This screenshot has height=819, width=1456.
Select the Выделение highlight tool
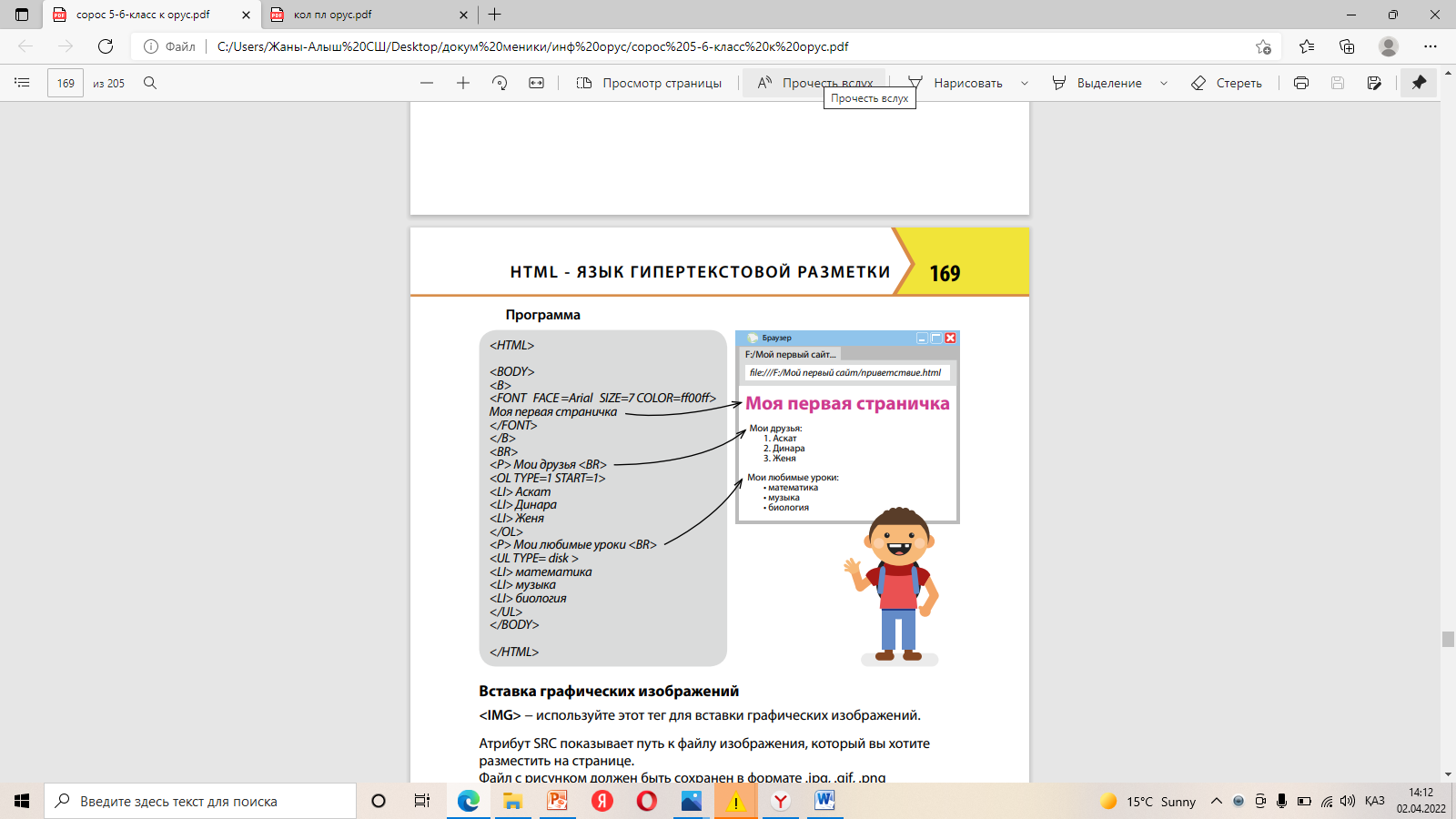[1097, 83]
